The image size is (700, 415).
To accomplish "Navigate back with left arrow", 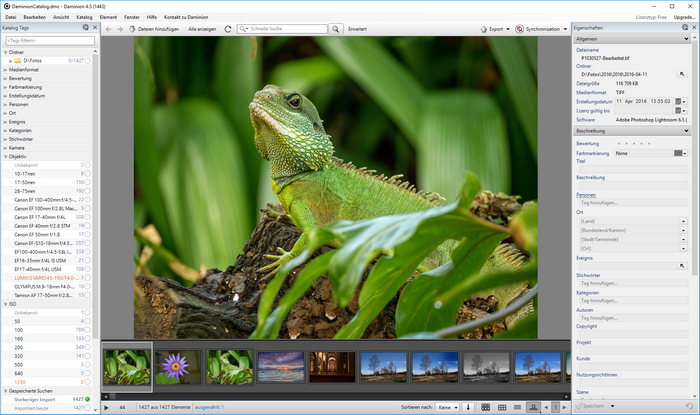I will 108,29.
